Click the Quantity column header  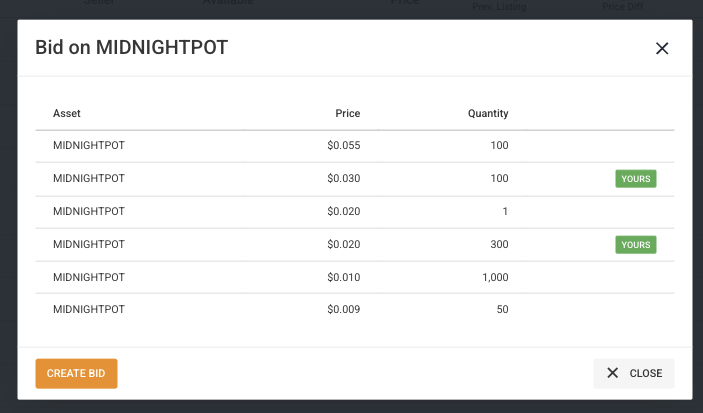[488, 113]
